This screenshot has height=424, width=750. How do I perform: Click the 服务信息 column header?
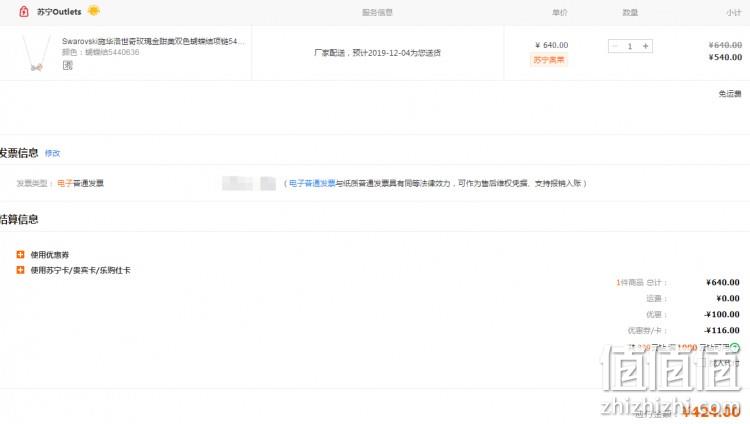(x=377, y=12)
